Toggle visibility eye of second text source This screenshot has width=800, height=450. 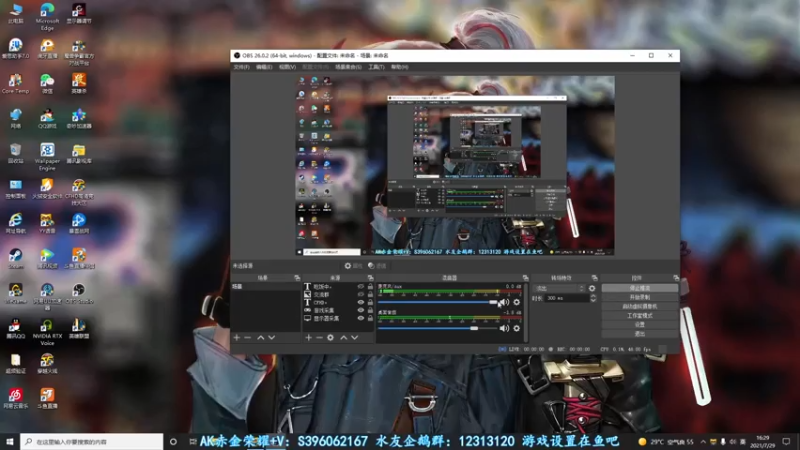tap(361, 303)
